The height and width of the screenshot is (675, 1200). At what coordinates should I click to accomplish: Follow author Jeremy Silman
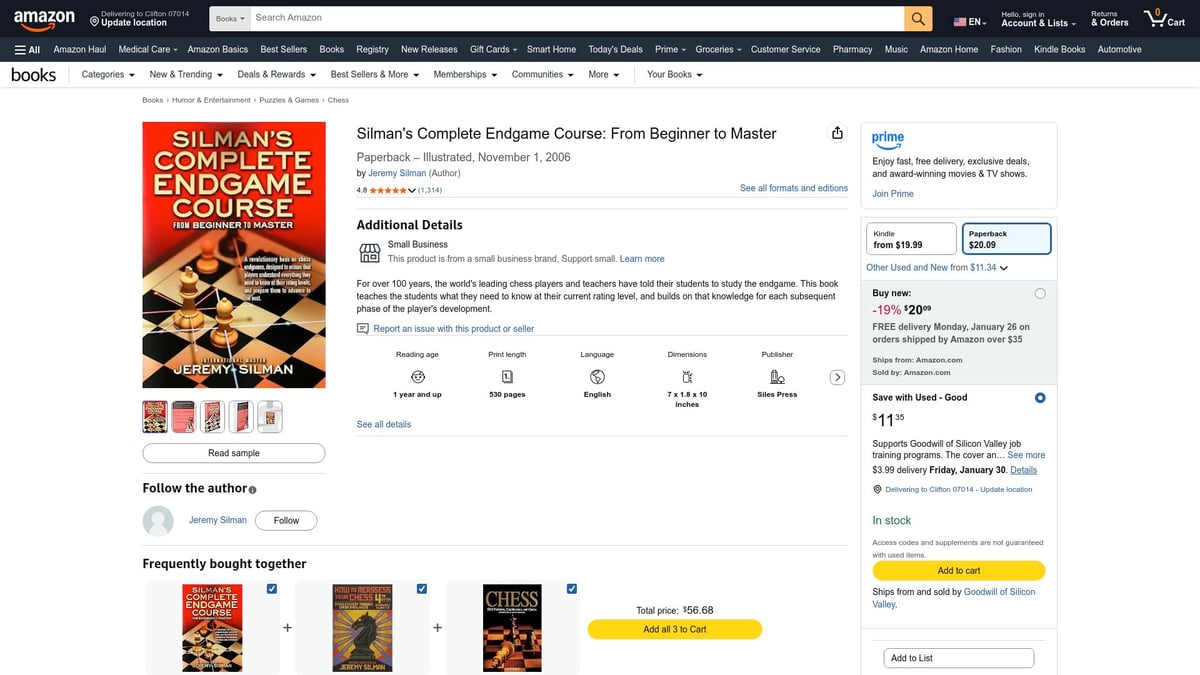click(x=286, y=520)
